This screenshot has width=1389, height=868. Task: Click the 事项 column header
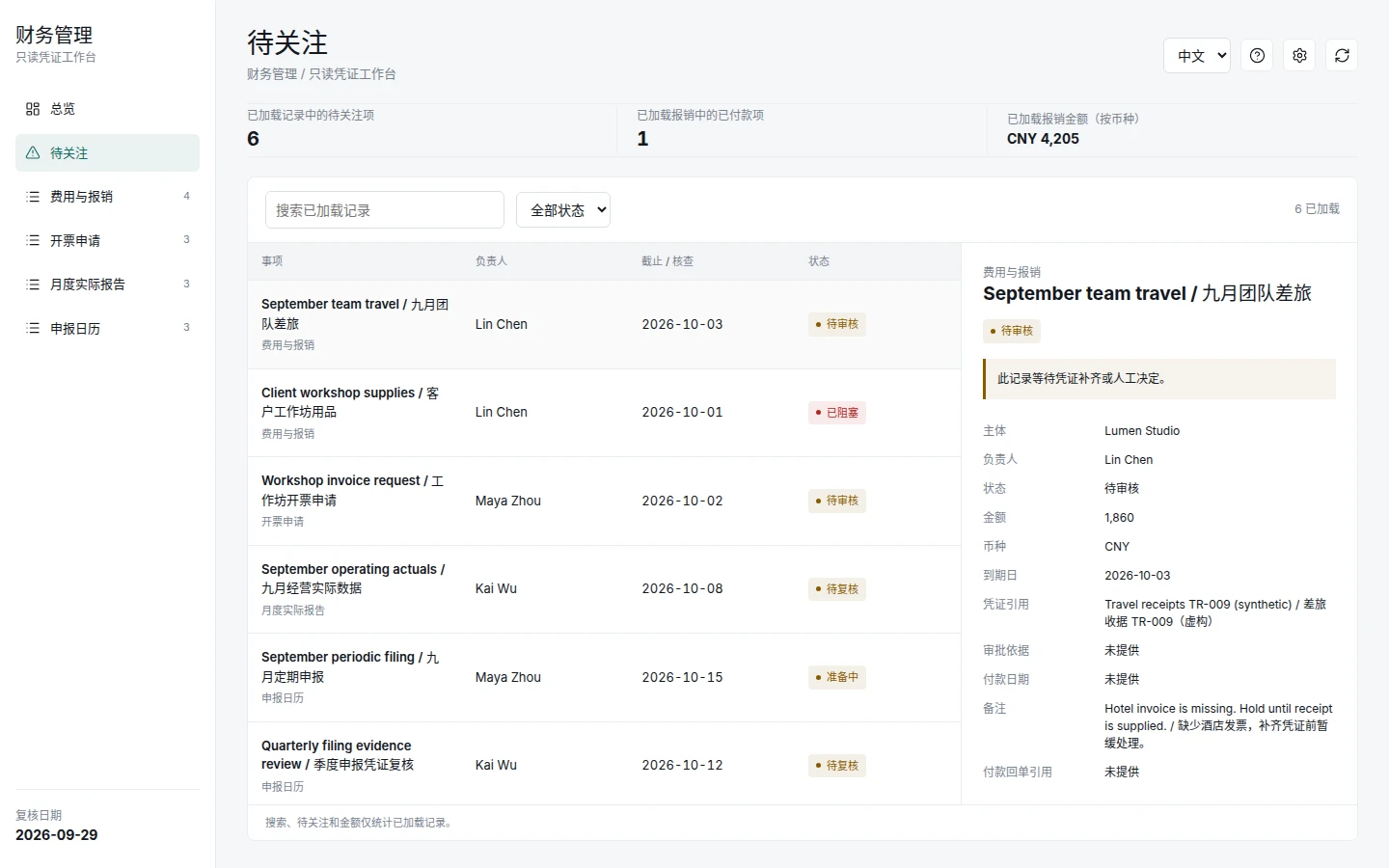pos(272,261)
